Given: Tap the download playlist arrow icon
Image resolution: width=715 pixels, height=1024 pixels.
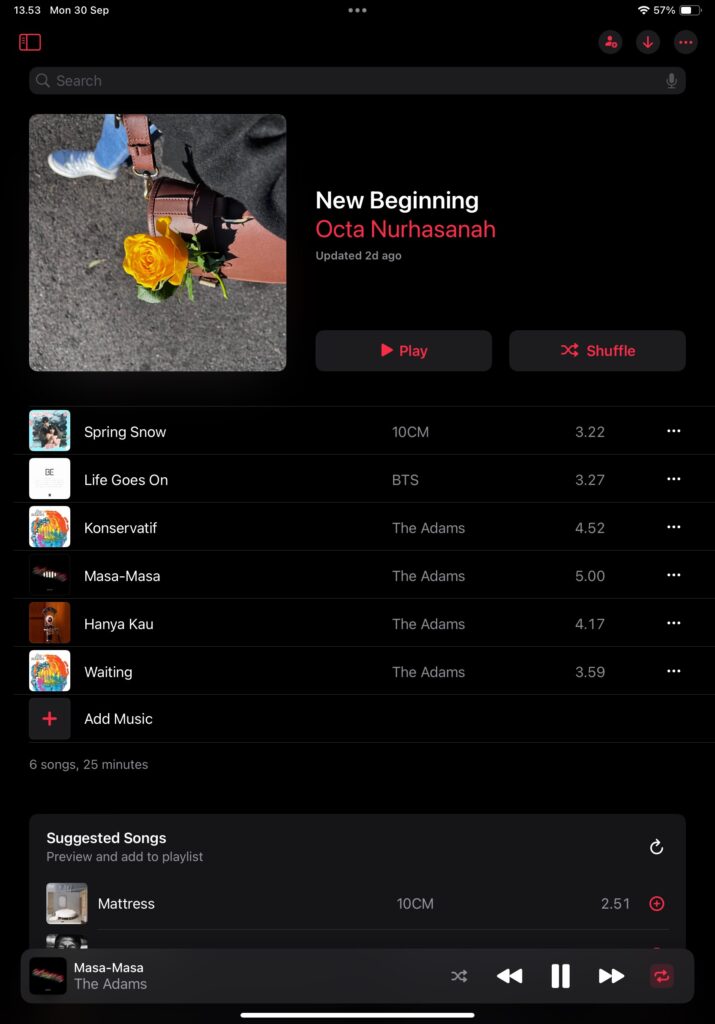Looking at the screenshot, I should pyautogui.click(x=648, y=42).
